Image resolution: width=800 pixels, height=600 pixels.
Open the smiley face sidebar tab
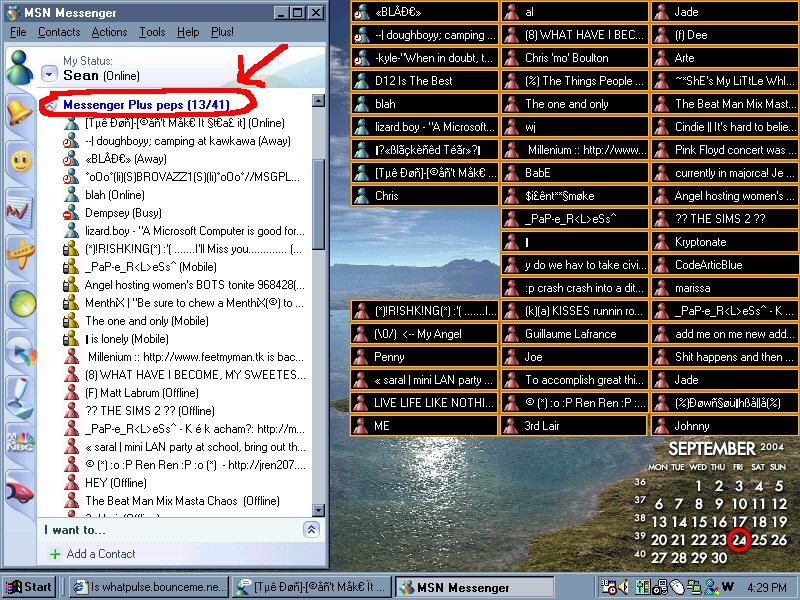pos(21,161)
